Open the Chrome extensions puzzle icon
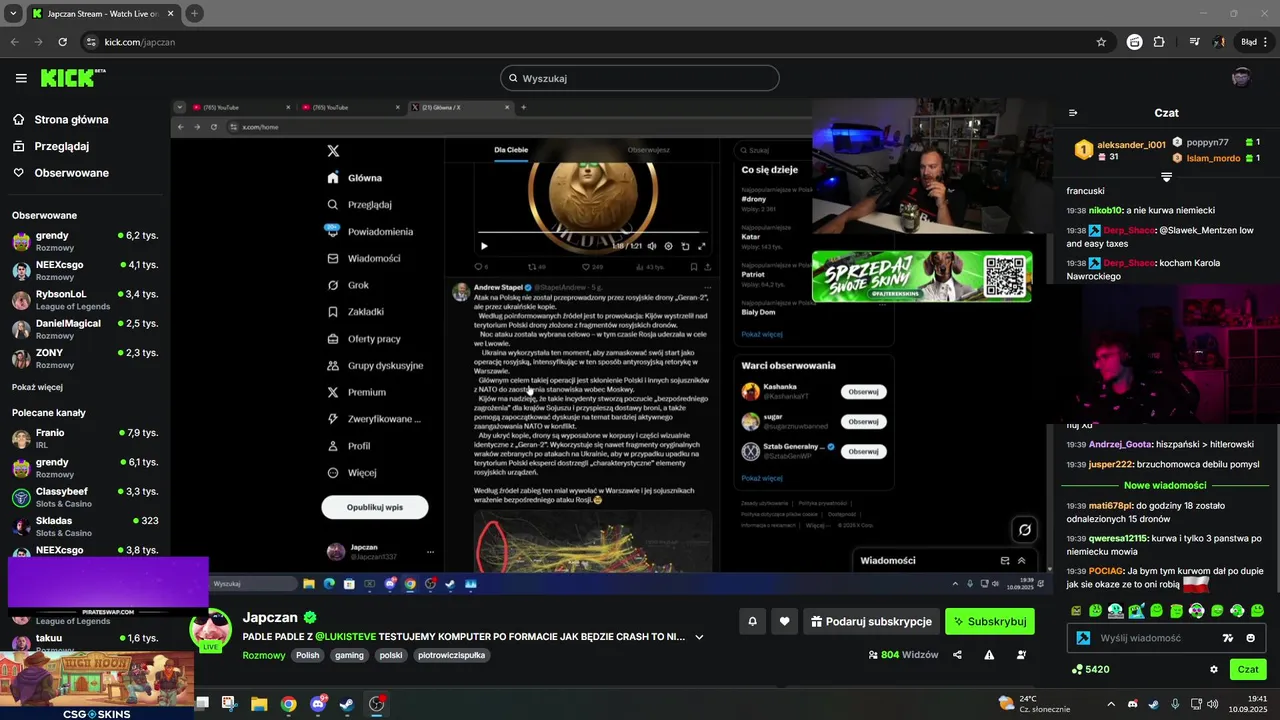Image resolution: width=1280 pixels, height=720 pixels. 1159,42
